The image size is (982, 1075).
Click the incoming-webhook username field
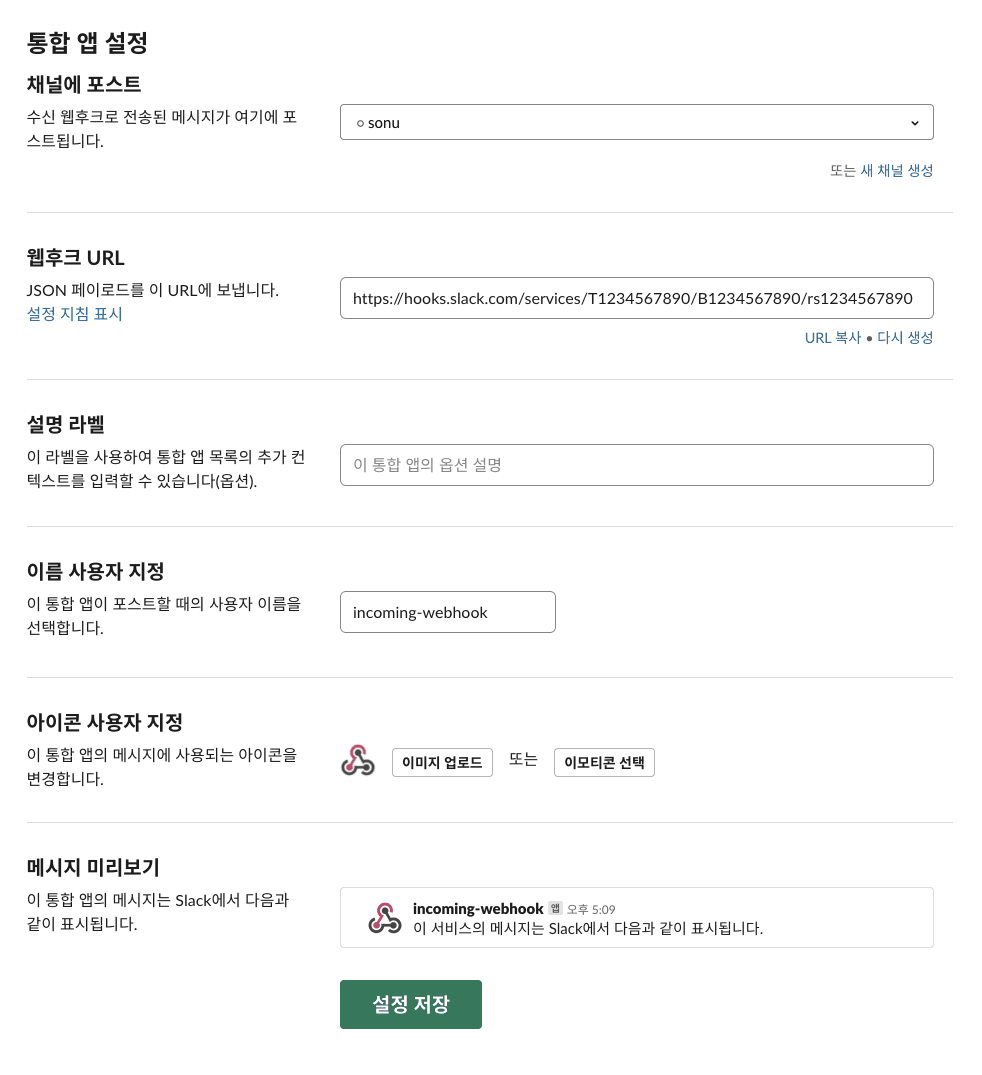pyautogui.click(x=447, y=612)
